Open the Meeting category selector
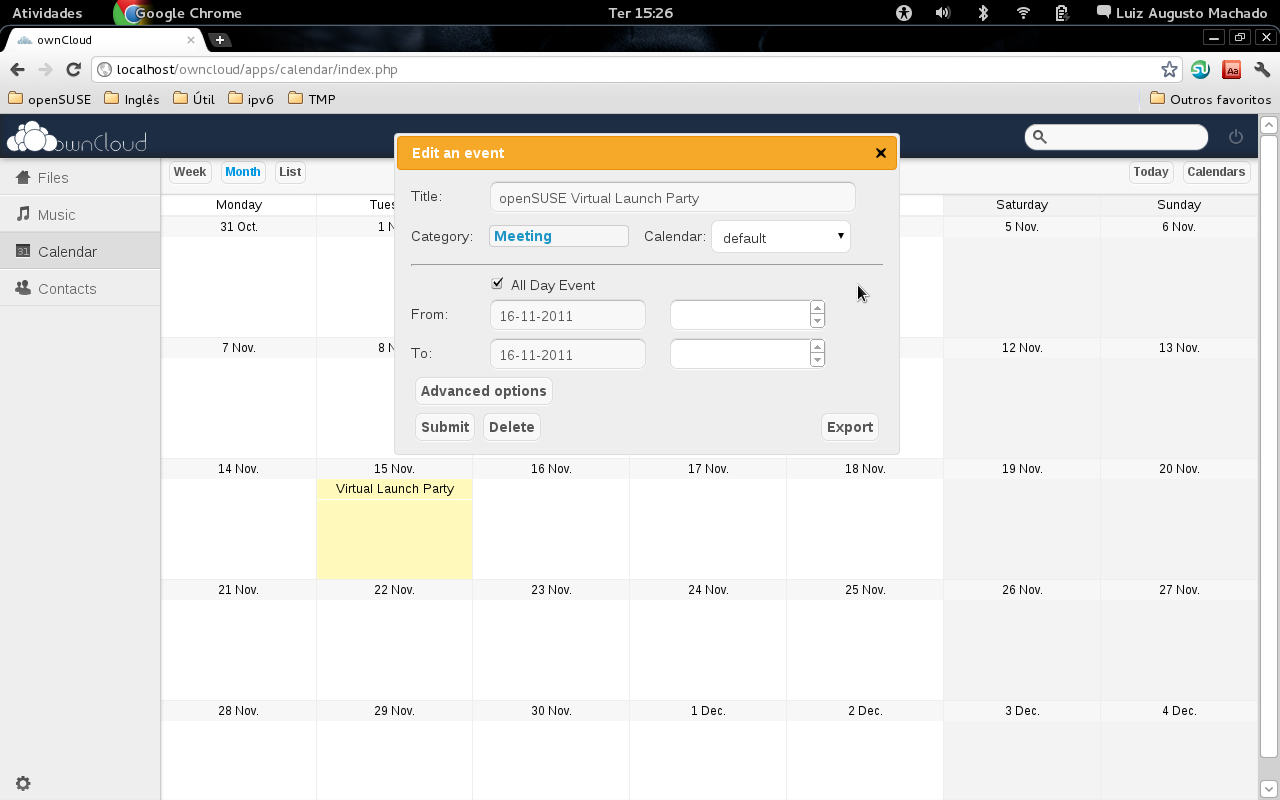The height and width of the screenshot is (800, 1280). 558,236
